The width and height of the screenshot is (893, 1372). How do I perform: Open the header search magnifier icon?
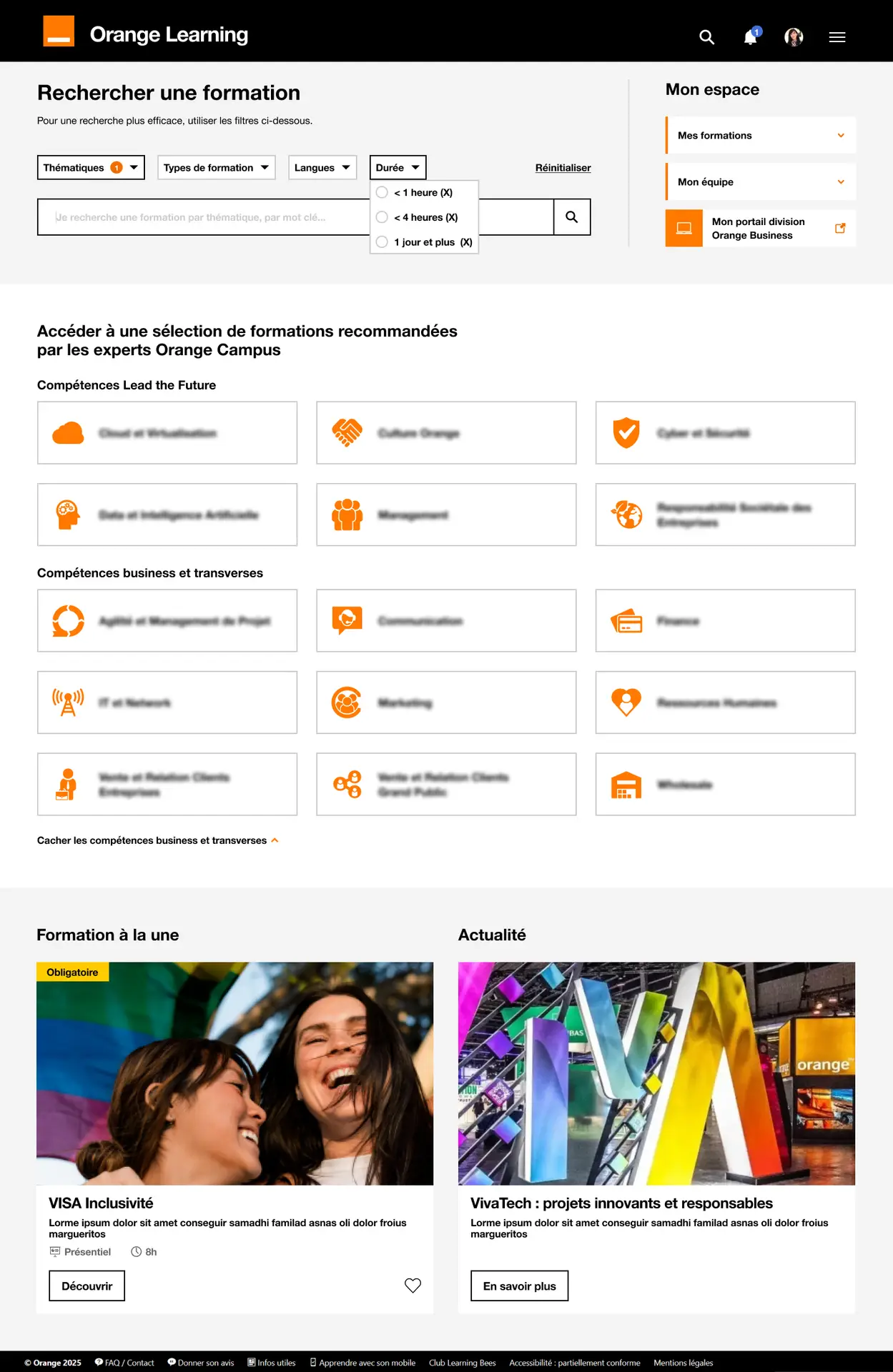(706, 37)
